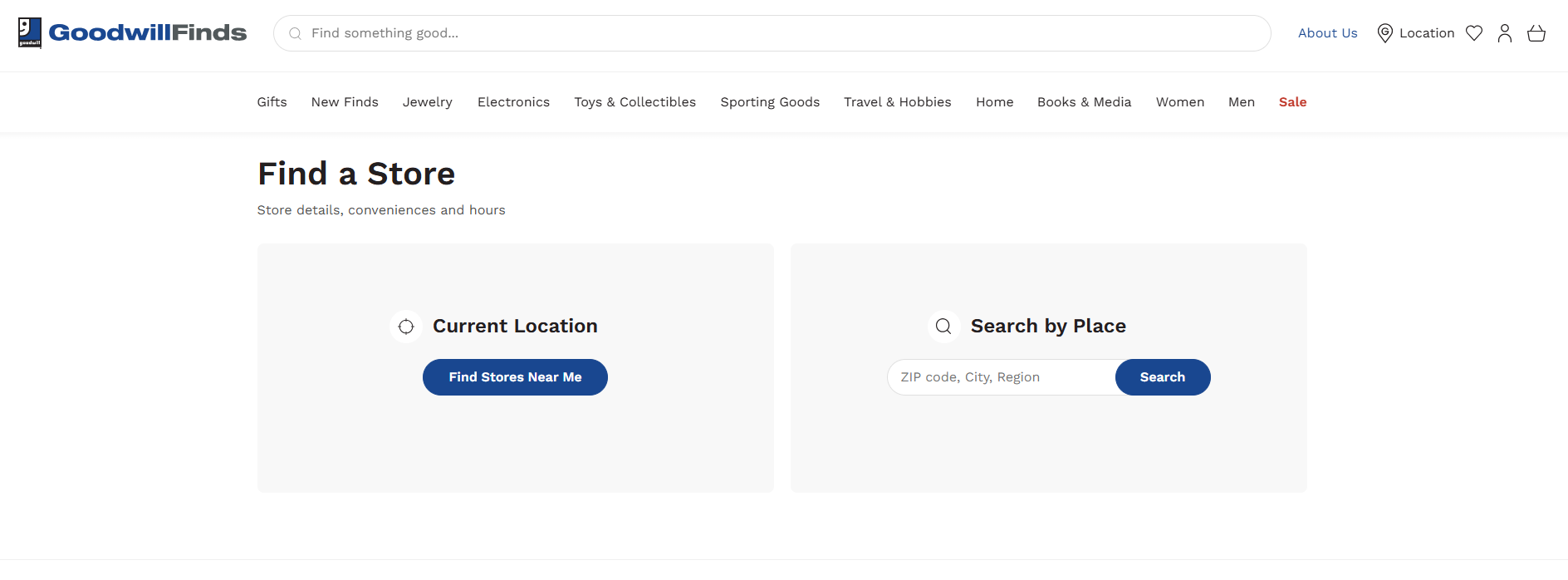The image size is (1568, 580).
Task: Click the GoodwillFinds logo
Action: 133,33
